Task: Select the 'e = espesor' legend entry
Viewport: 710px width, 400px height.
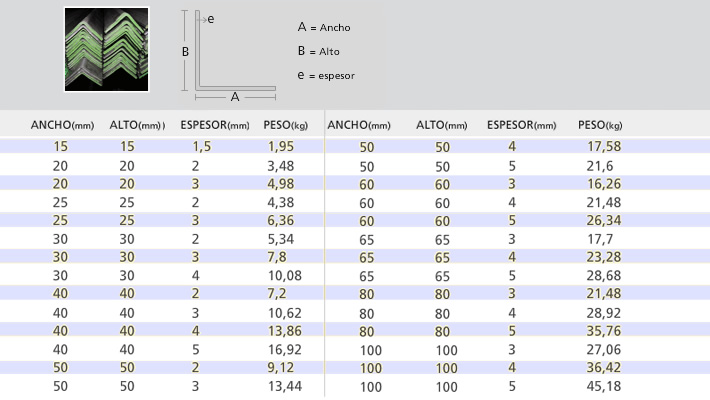Action: 326,76
